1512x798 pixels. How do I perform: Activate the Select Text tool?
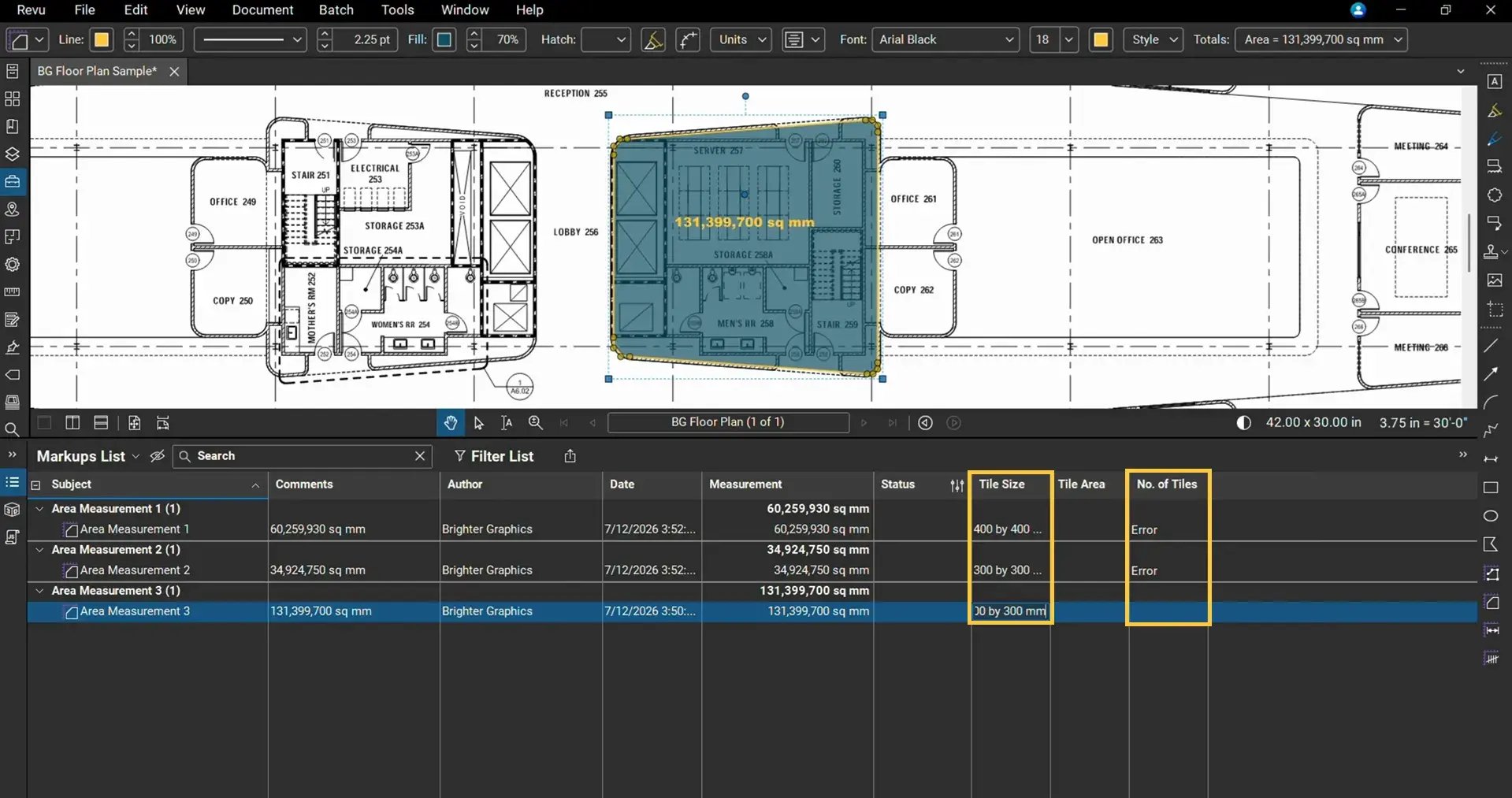(507, 423)
